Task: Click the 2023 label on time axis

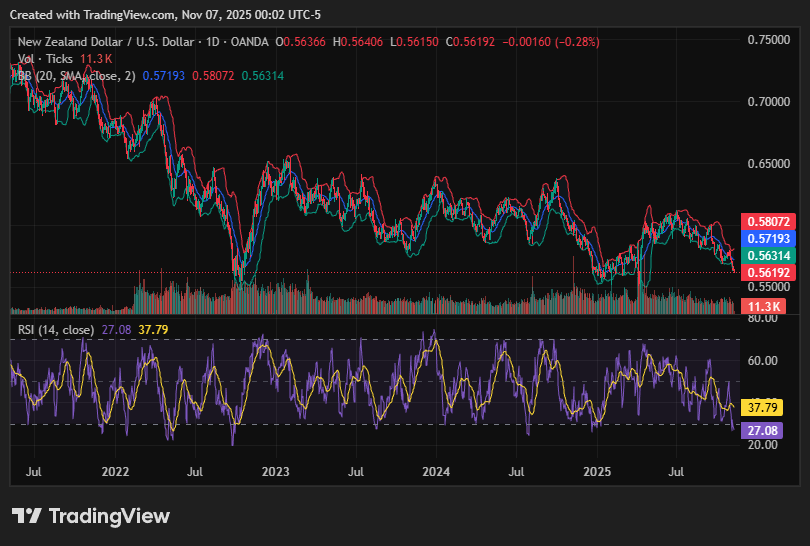Action: [x=275, y=469]
